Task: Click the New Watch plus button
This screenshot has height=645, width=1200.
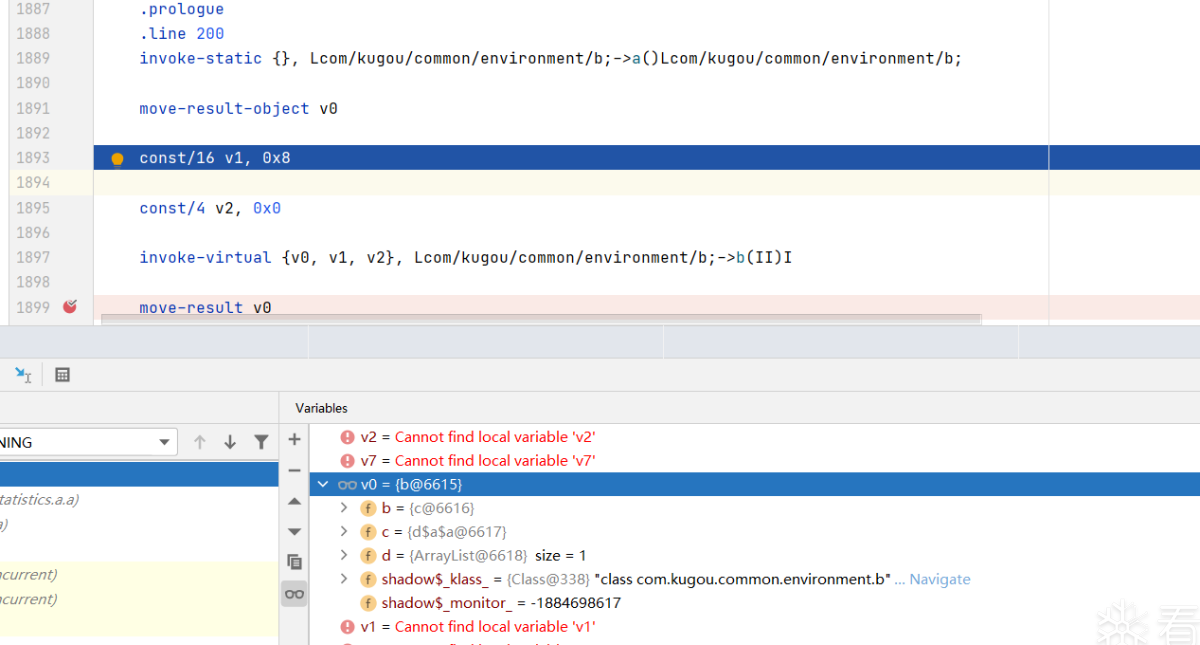Action: click(x=294, y=439)
